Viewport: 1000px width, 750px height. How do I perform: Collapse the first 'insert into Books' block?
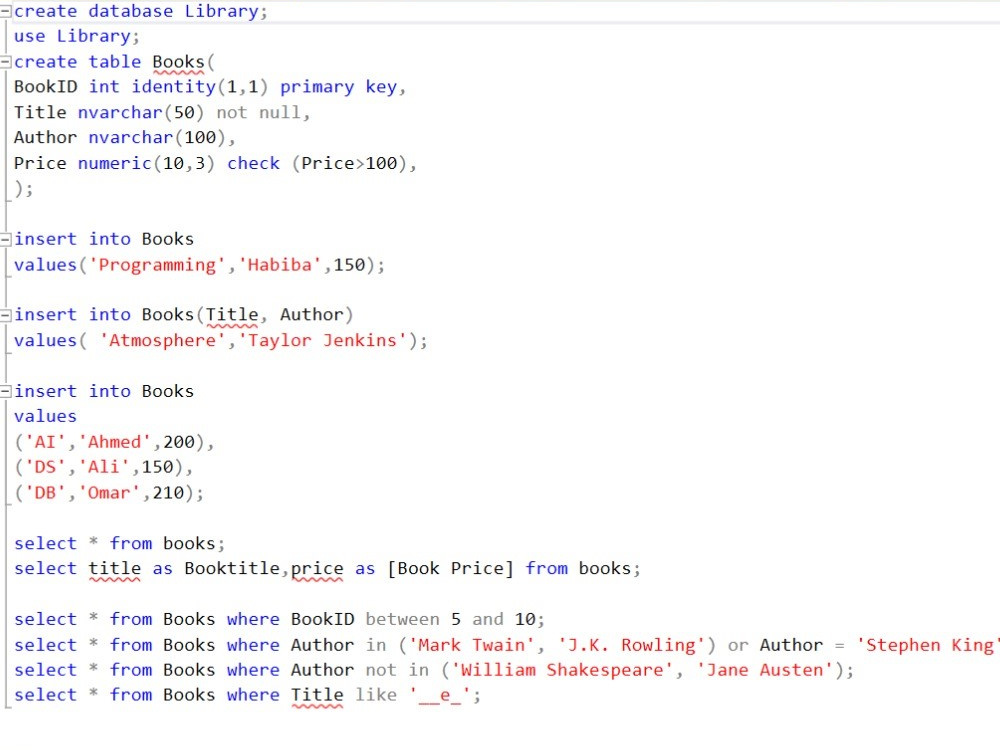point(5,239)
